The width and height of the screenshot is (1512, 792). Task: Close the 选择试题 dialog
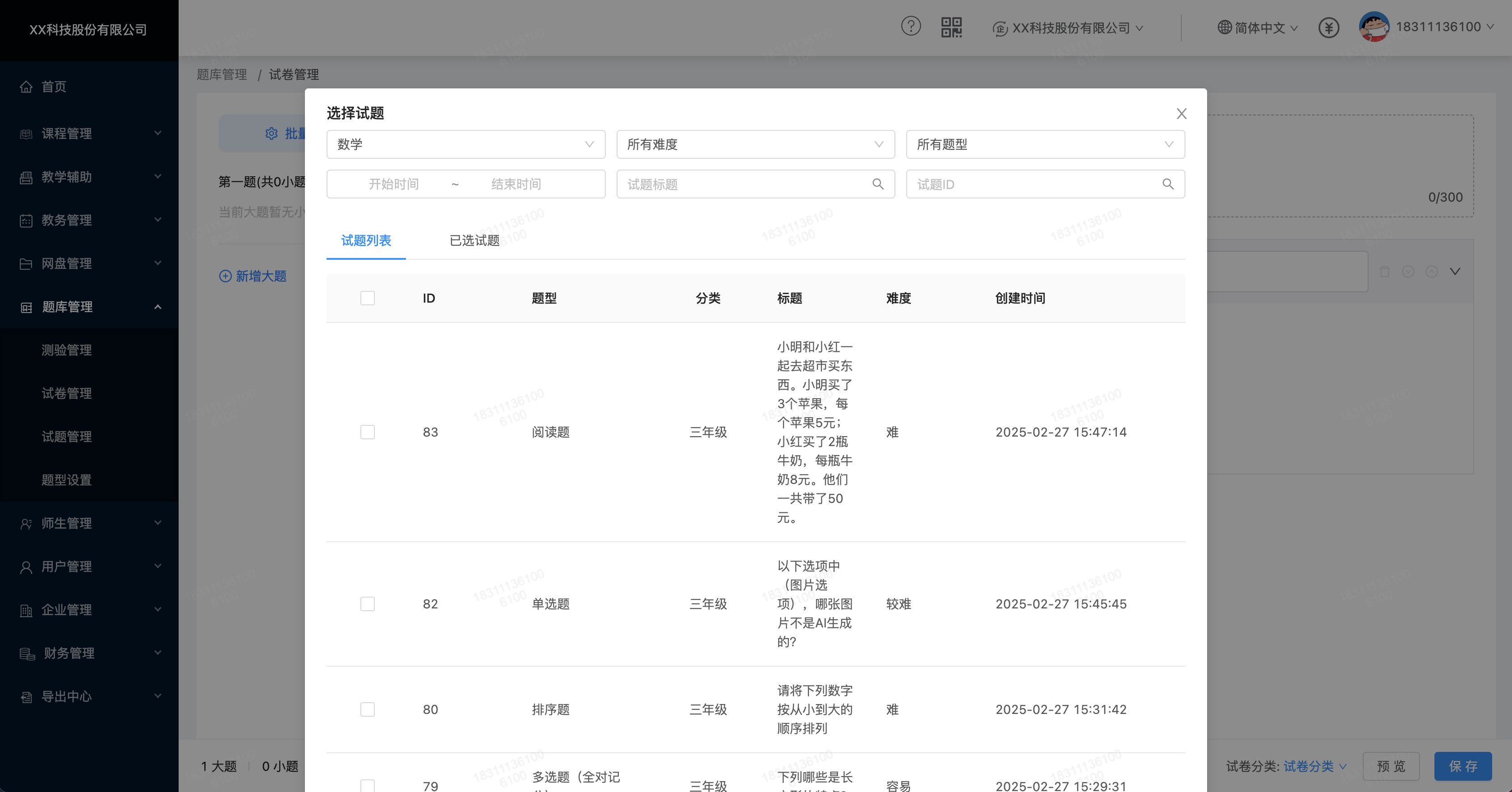coord(1181,113)
